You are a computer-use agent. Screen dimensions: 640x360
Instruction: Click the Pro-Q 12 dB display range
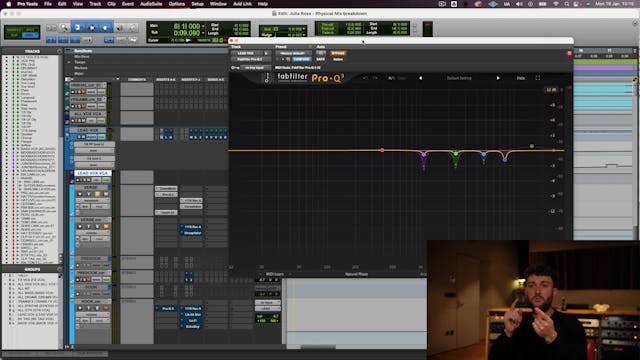(551, 89)
